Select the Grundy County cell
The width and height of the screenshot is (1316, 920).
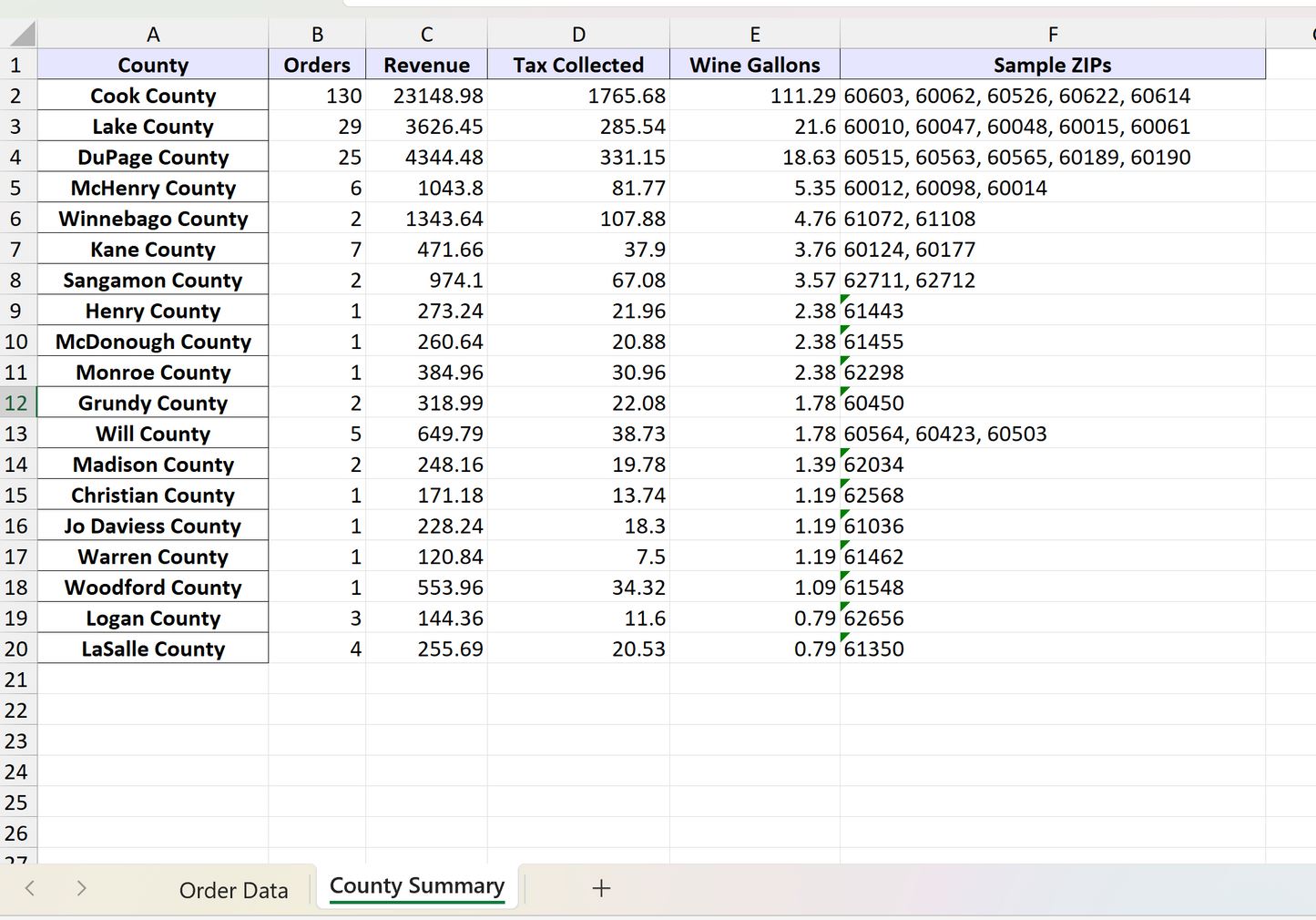pos(153,403)
